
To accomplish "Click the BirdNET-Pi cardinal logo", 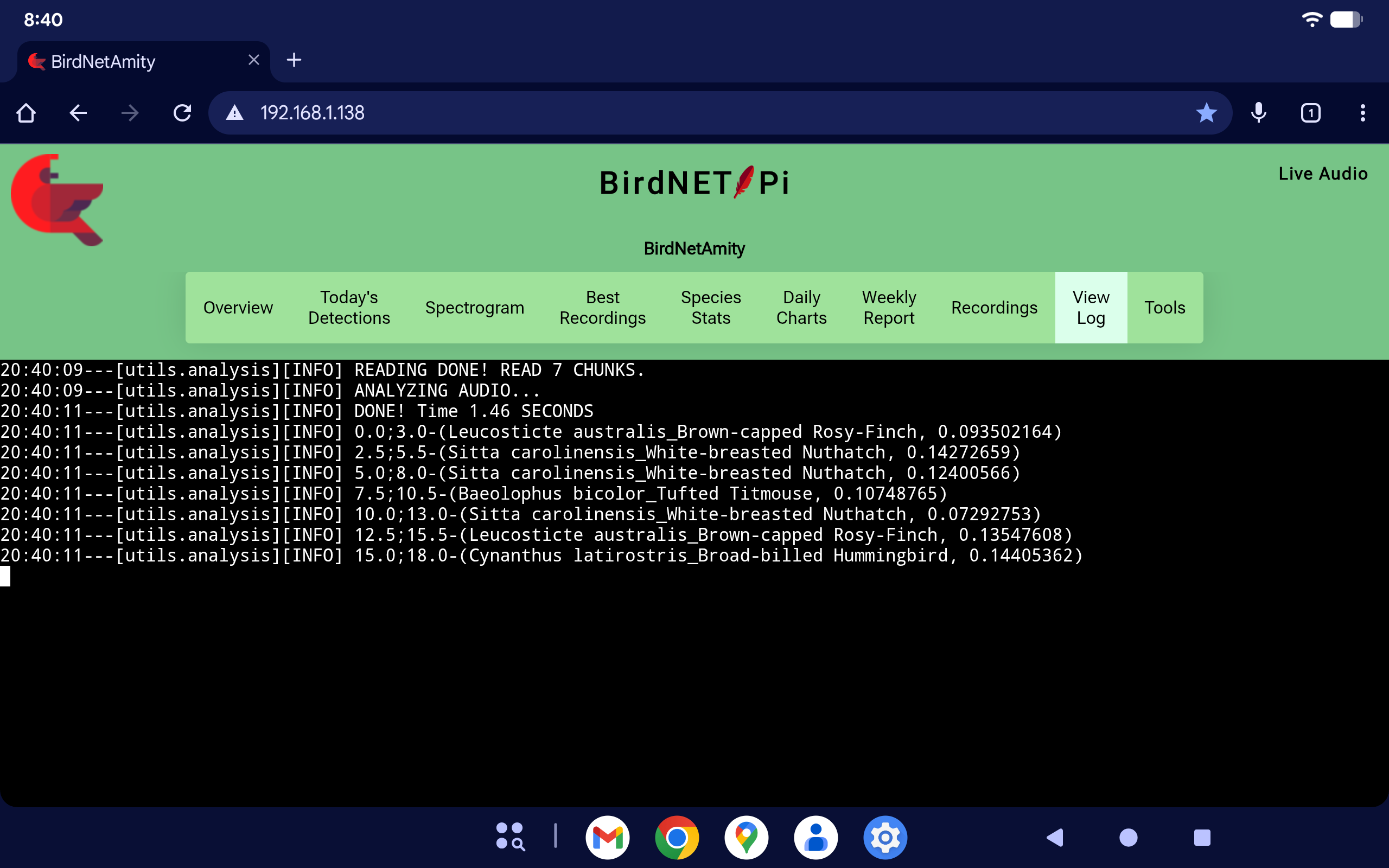I will (x=57, y=199).
